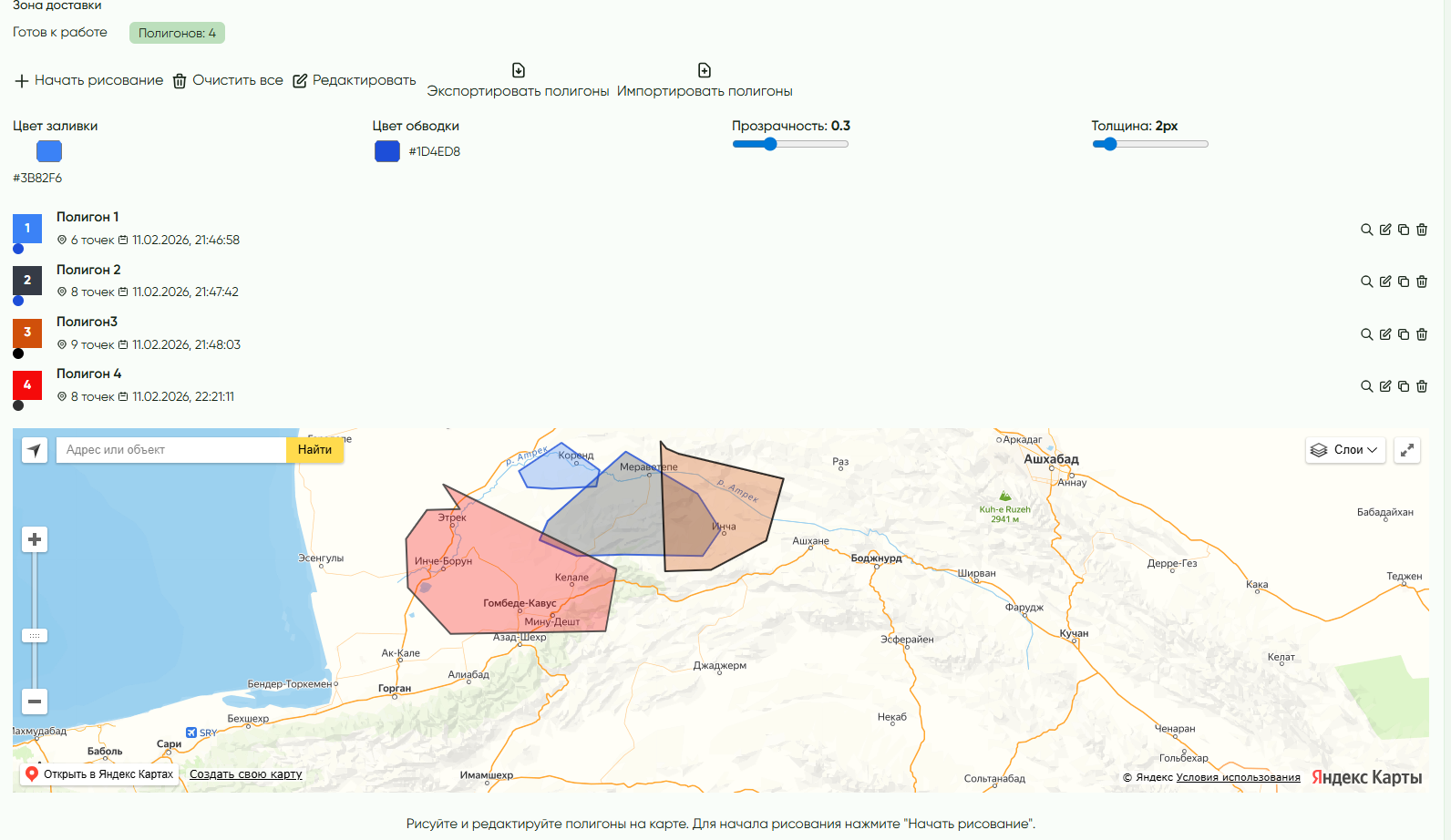
Task: Click the magnifier icon for Полигон 1
Action: [1366, 230]
